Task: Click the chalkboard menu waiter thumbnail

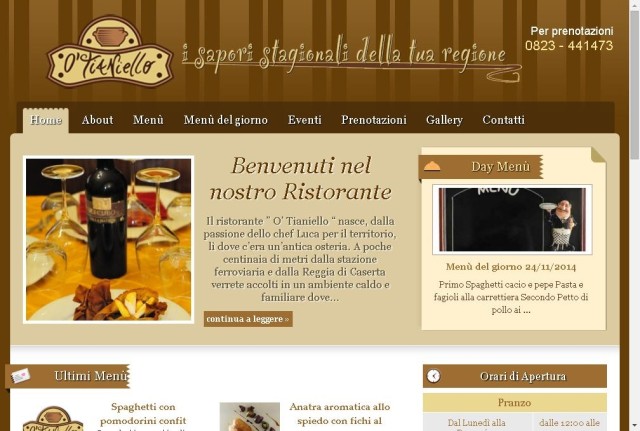Action: pyautogui.click(x=512, y=220)
